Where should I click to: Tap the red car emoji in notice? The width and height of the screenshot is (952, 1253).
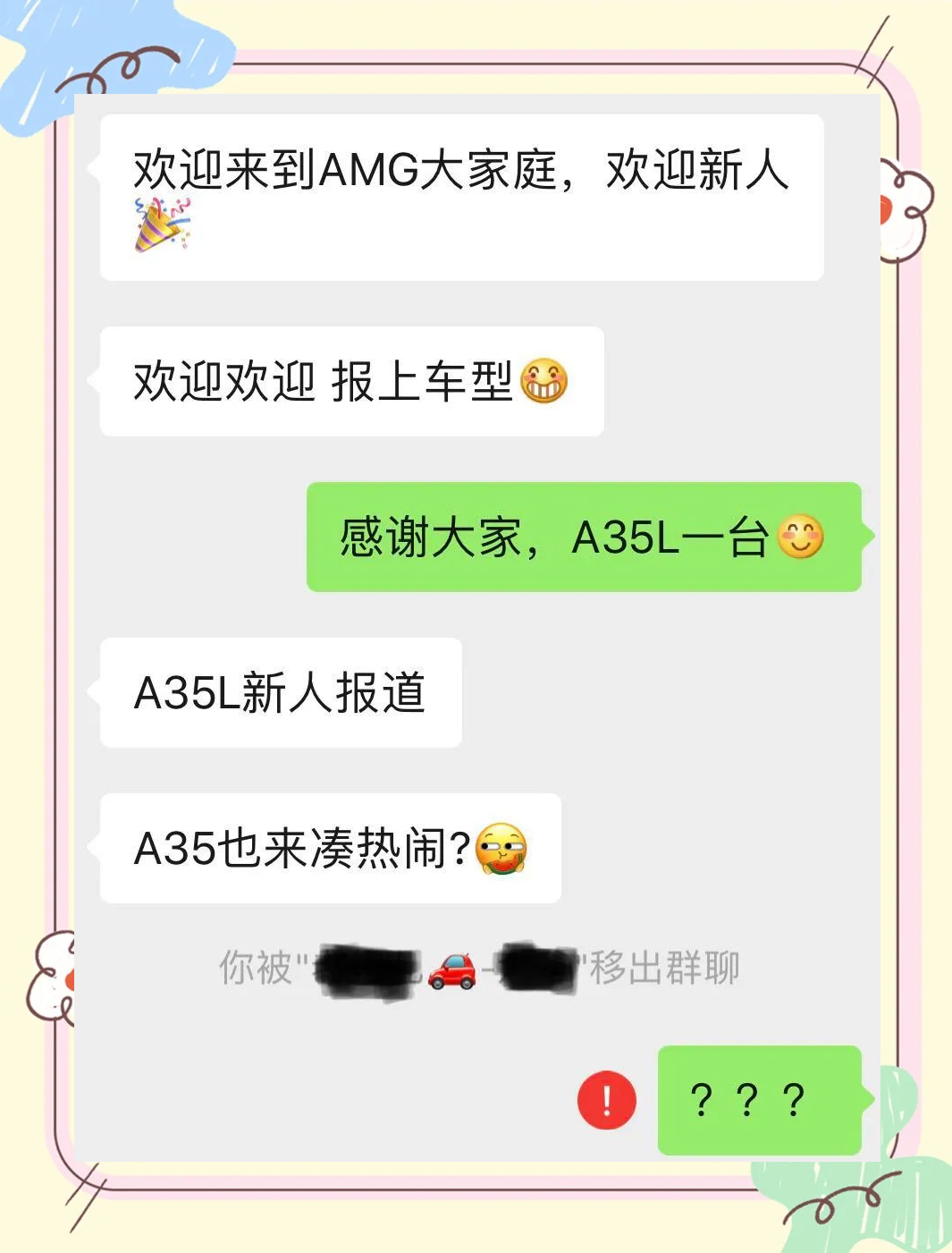click(452, 969)
